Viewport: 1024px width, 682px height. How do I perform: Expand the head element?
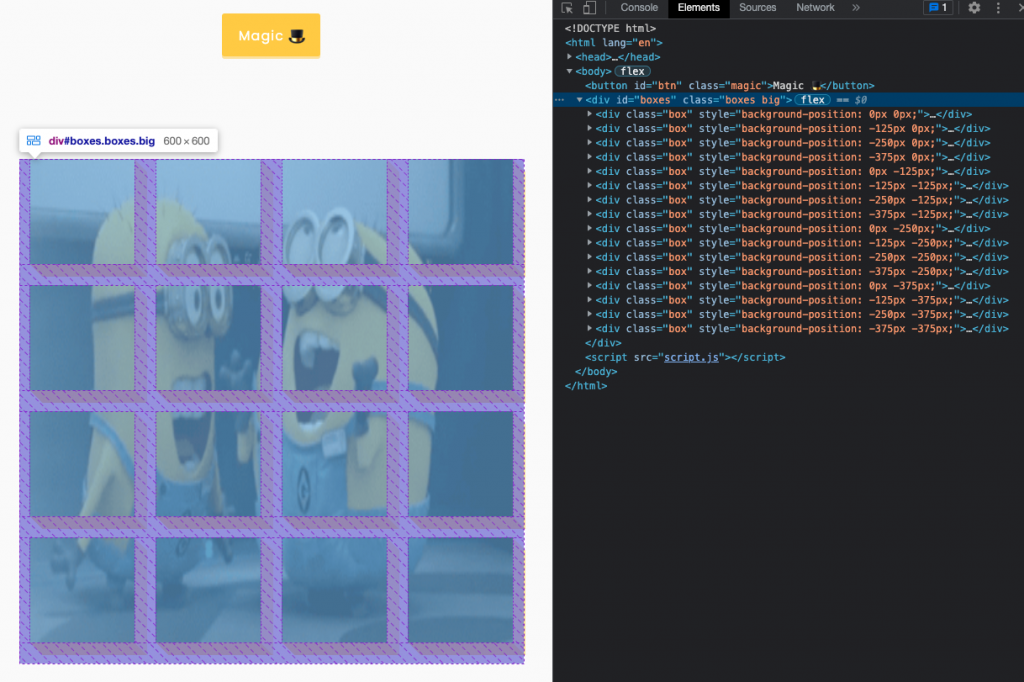pos(569,57)
